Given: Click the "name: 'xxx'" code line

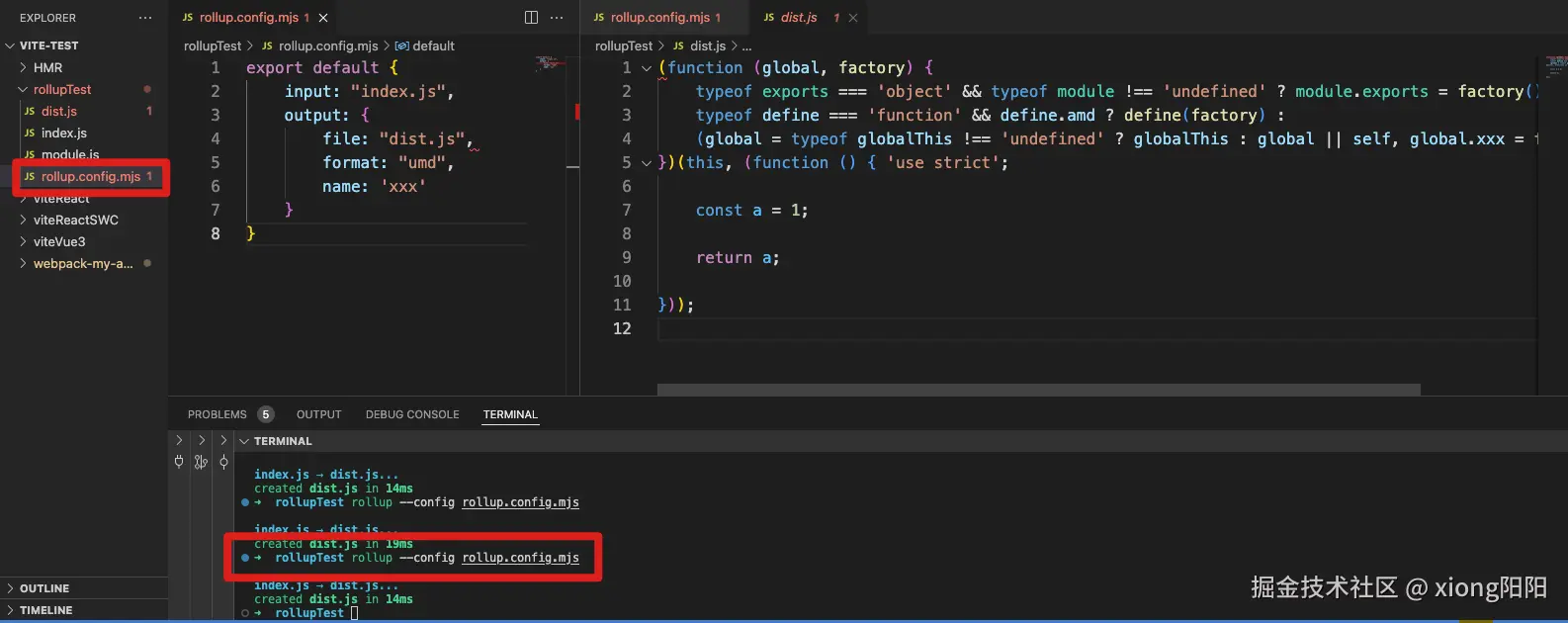Looking at the screenshot, I should (x=374, y=187).
